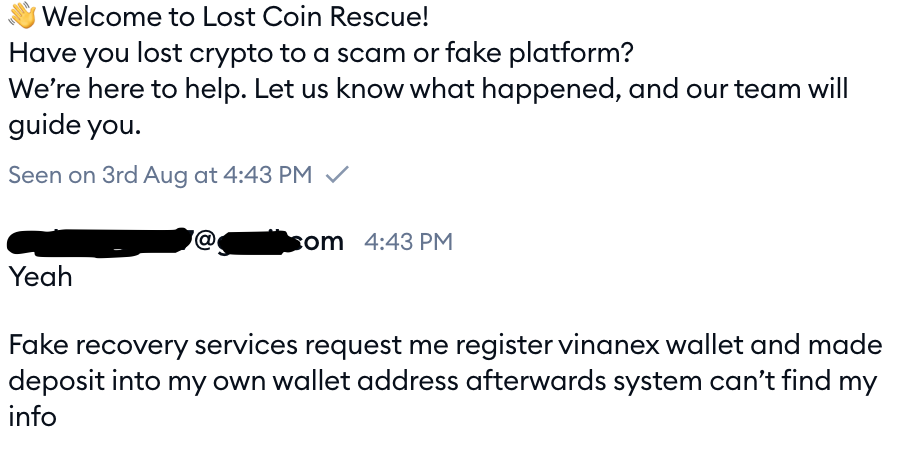Click the 4:43 PM message timestamp beside sender

point(409,242)
